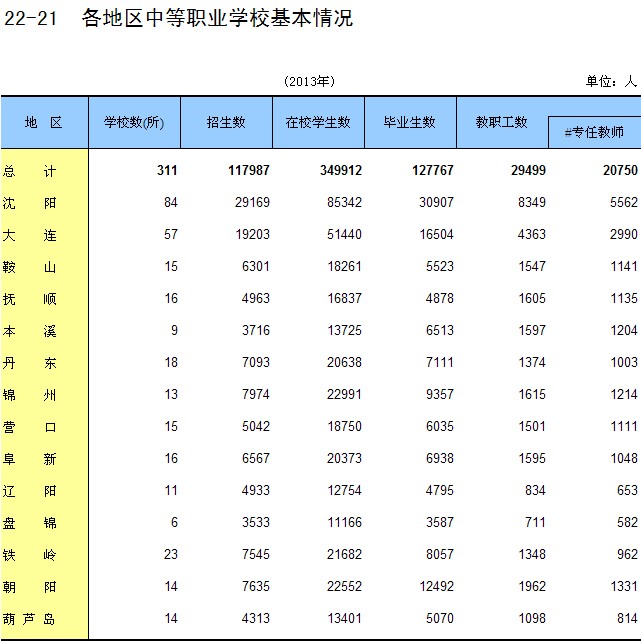Select Dandong graduates cell 7111
The image size is (641, 641).
point(440,362)
